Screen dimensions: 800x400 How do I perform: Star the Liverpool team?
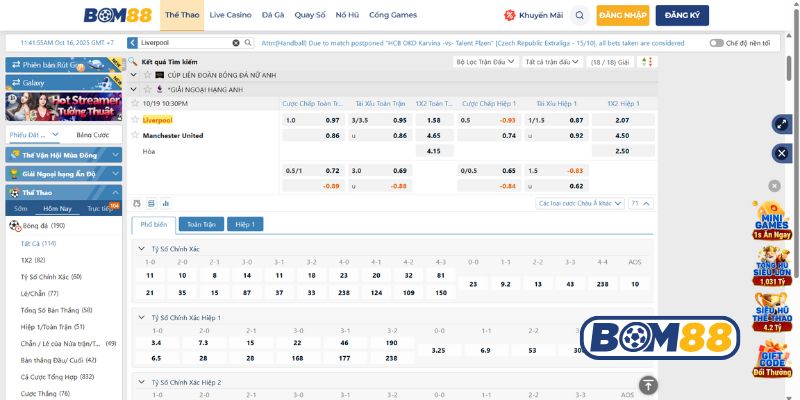135,119
